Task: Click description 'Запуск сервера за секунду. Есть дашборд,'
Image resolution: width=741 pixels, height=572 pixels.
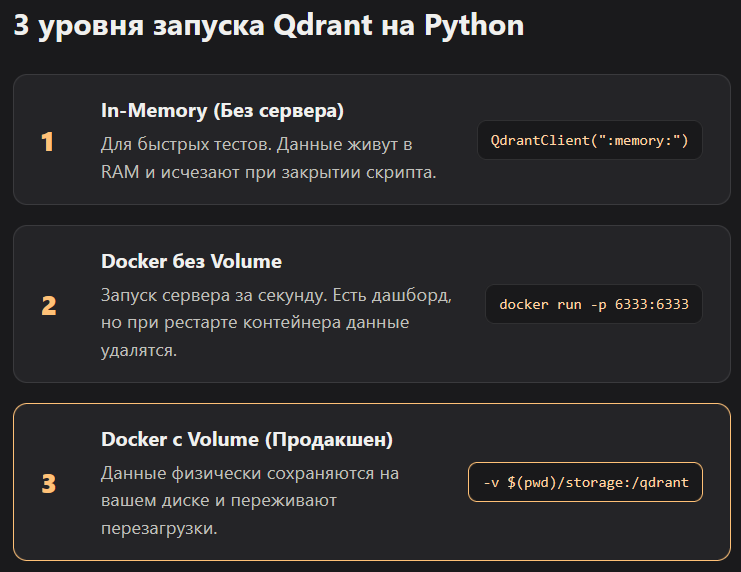Action: (276, 295)
